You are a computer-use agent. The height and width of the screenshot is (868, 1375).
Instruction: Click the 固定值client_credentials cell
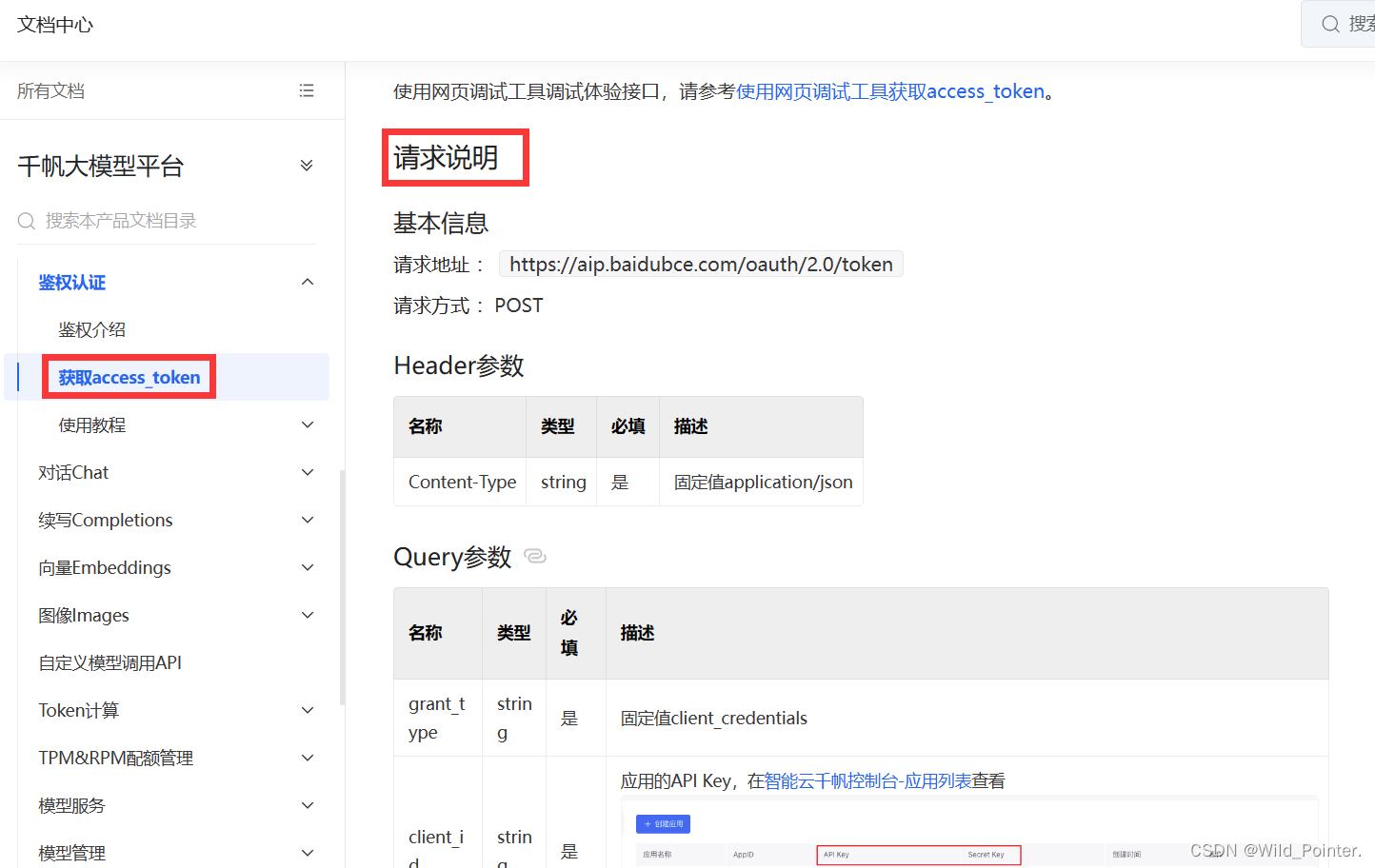click(x=966, y=718)
